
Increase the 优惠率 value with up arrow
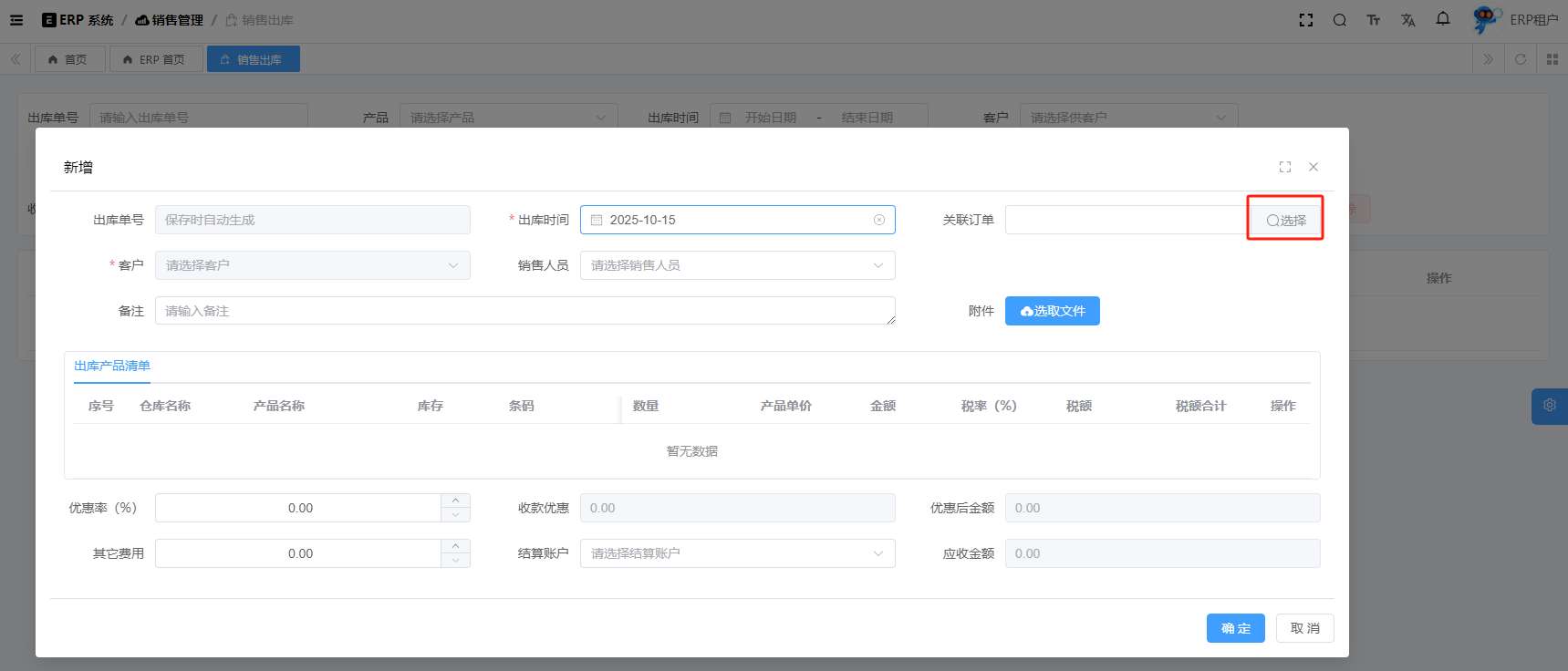click(x=455, y=501)
